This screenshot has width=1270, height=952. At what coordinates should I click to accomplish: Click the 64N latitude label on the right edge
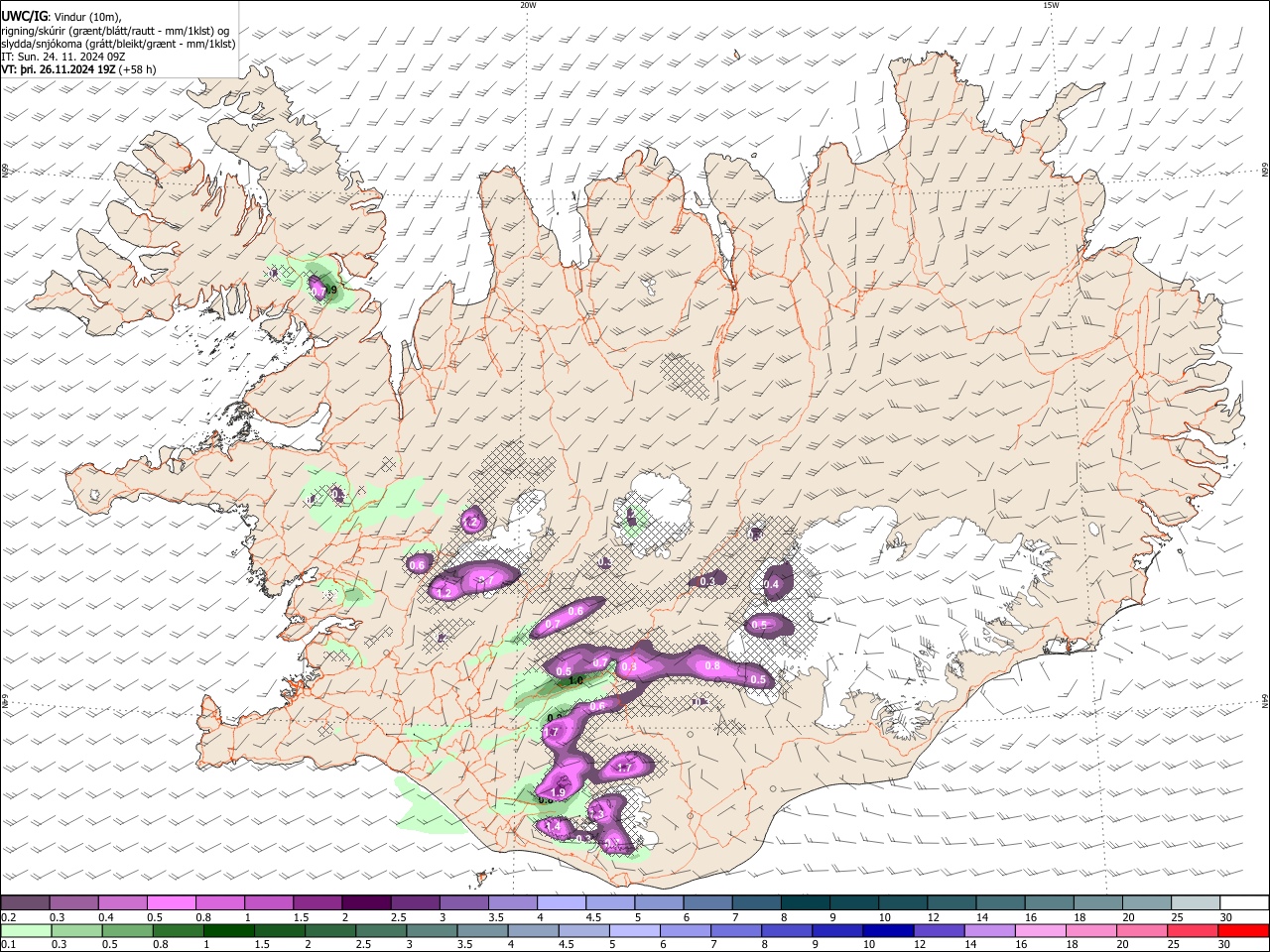point(1264,700)
